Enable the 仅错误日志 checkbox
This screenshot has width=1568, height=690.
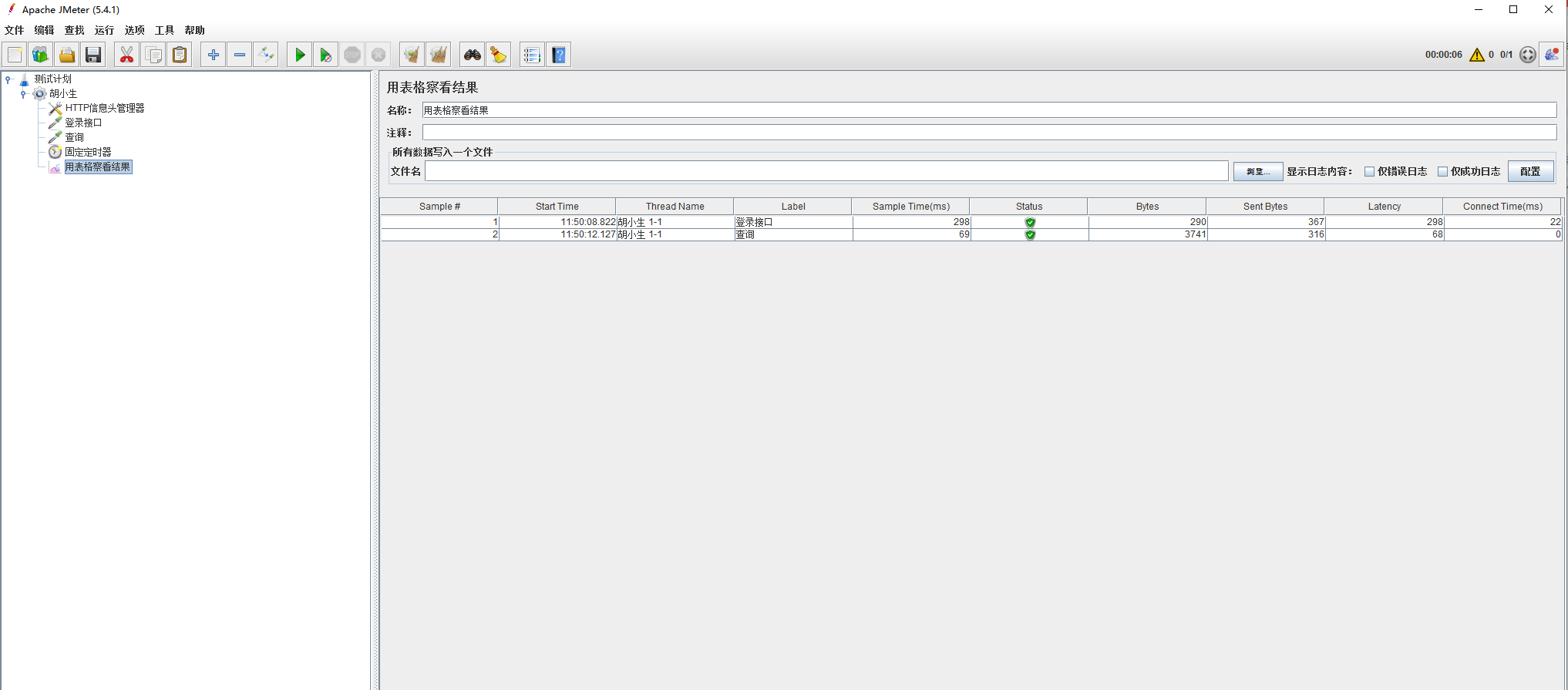(1369, 172)
